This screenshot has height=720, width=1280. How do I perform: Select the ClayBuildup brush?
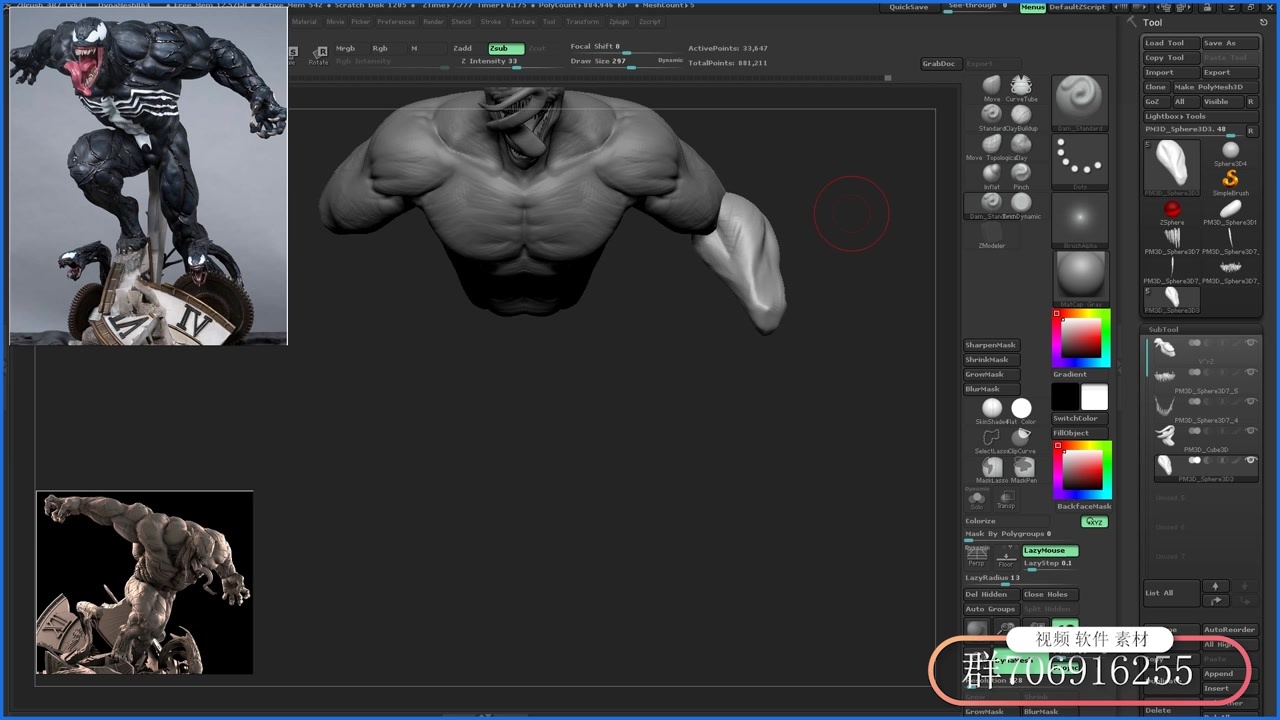[1021, 116]
